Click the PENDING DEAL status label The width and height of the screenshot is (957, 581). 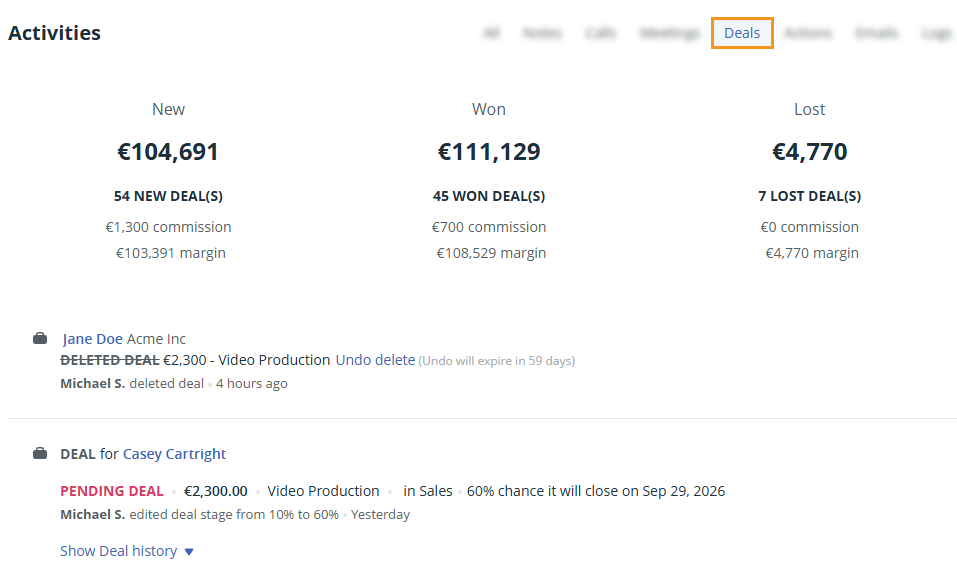(112, 491)
